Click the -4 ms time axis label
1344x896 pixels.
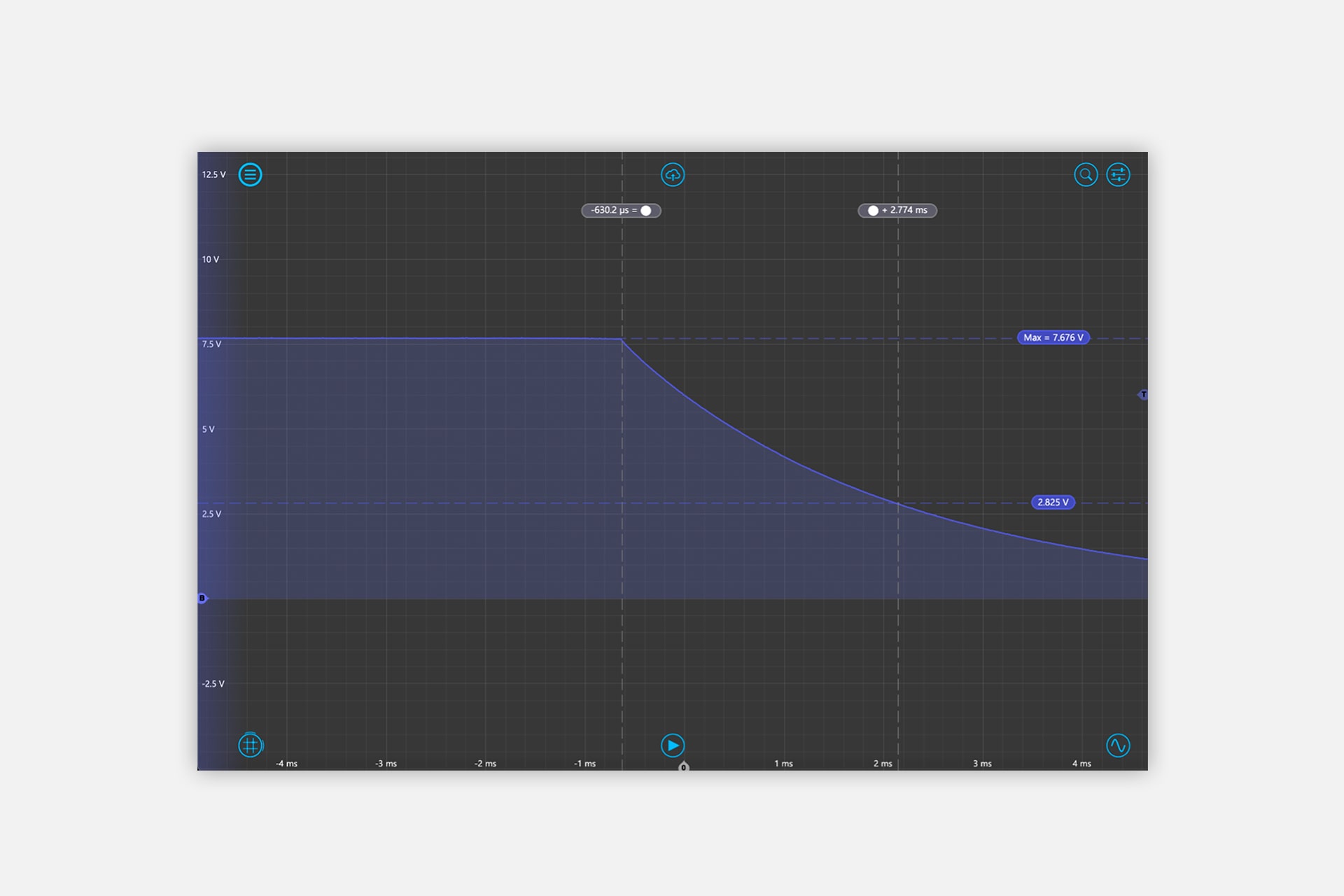pyautogui.click(x=286, y=763)
